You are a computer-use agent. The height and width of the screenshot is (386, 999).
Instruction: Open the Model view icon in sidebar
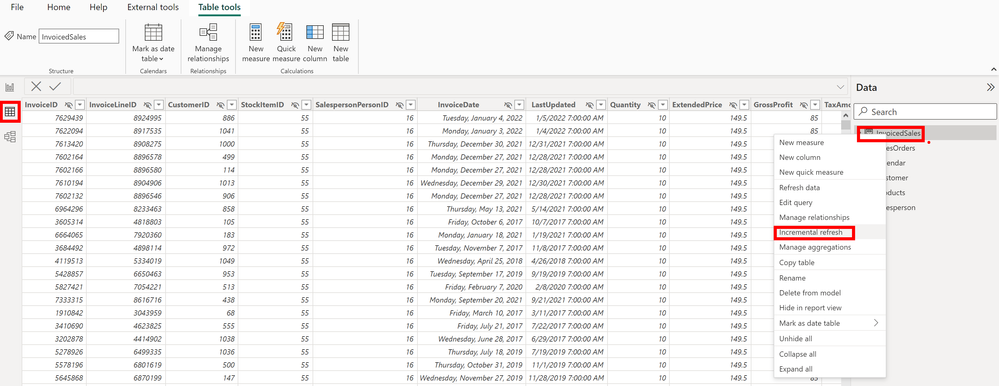click(x=10, y=136)
